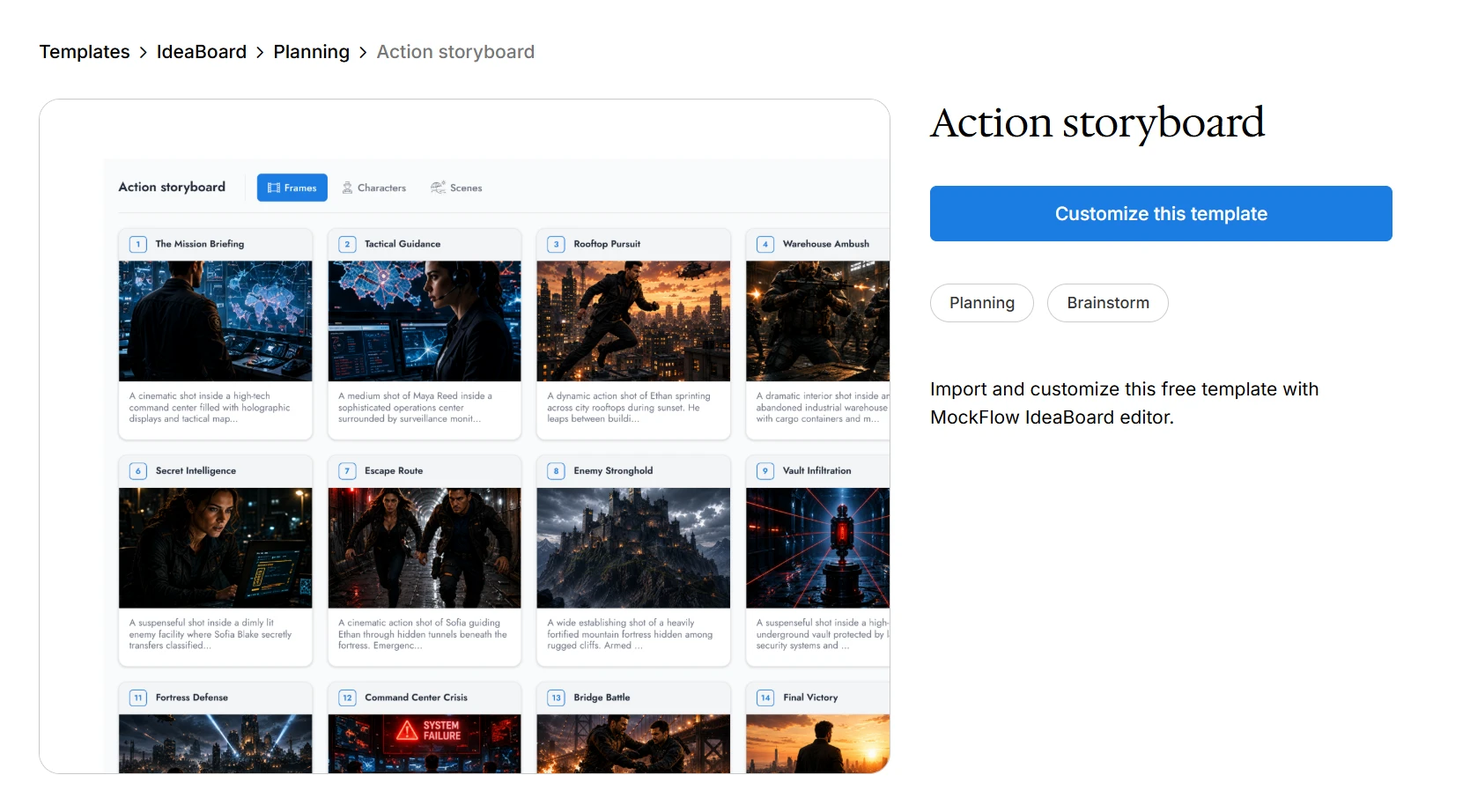Click the "Bridge Battle" frame title

click(x=602, y=698)
